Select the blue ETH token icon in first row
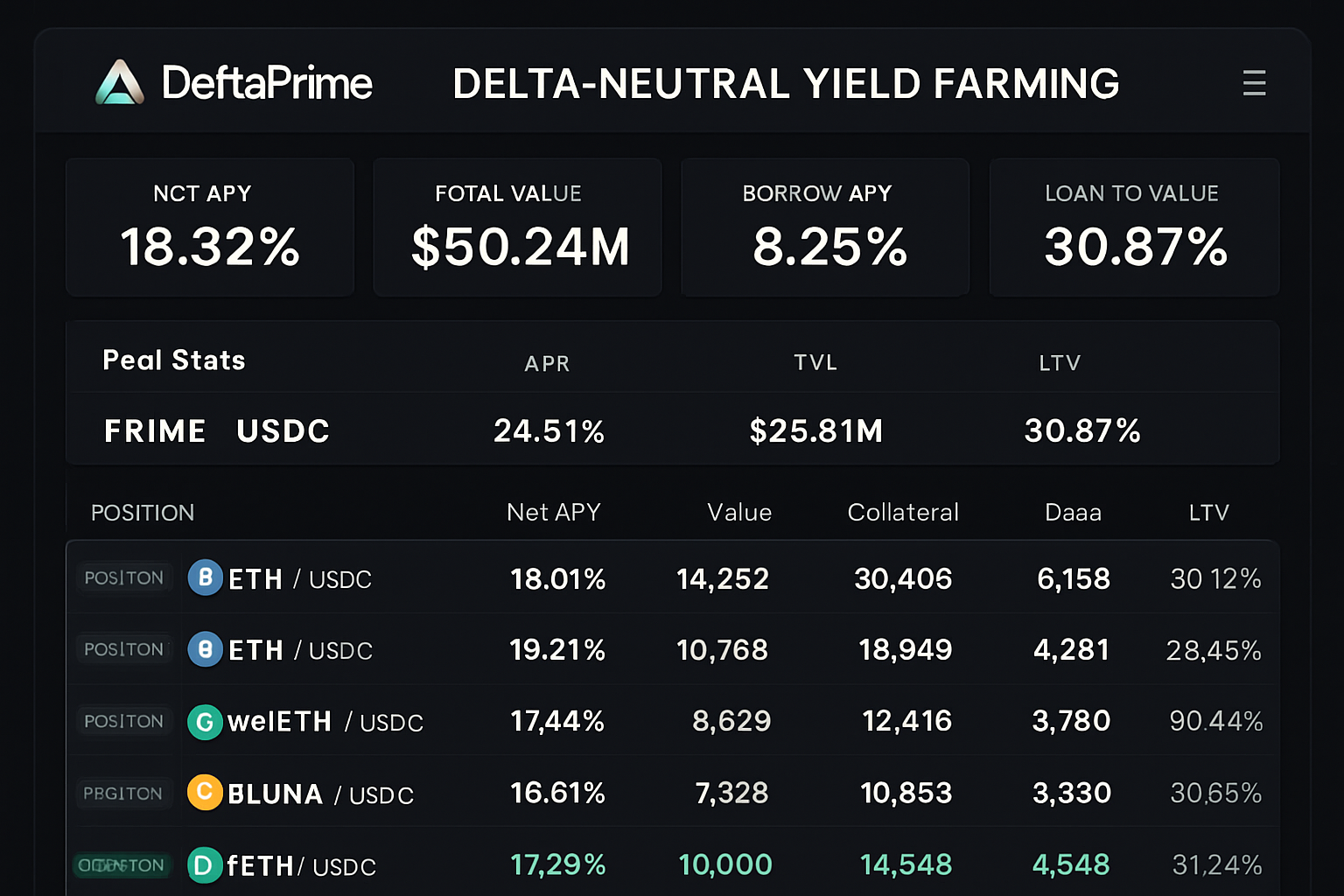The image size is (1344, 896). coord(204,578)
